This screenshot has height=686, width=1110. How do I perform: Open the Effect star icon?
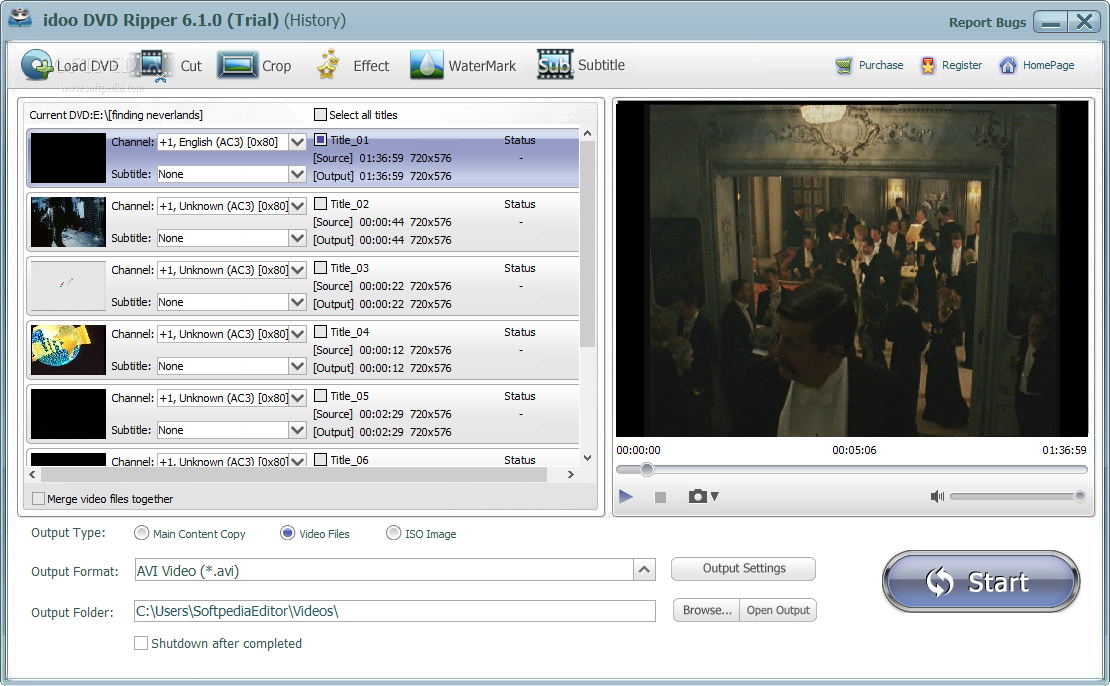pyautogui.click(x=328, y=64)
